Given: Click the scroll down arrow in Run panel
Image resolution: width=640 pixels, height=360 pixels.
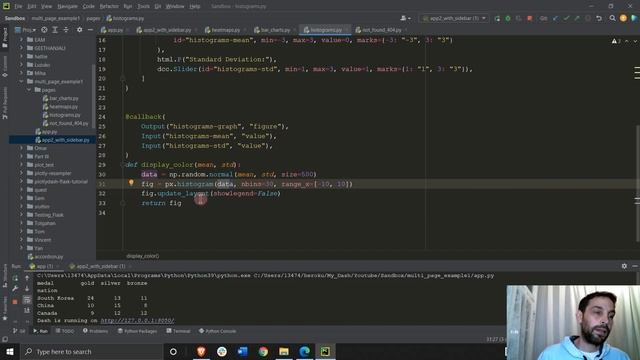Looking at the screenshot, I should click(x=27, y=289).
